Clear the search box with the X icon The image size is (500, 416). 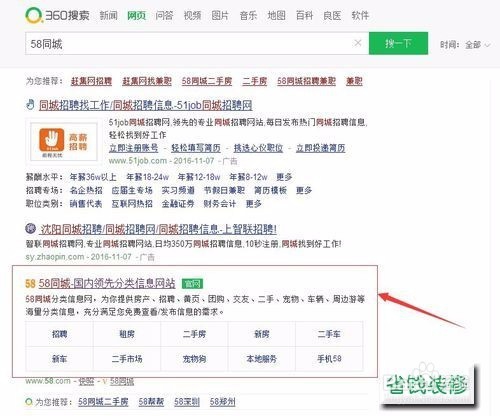[358, 43]
